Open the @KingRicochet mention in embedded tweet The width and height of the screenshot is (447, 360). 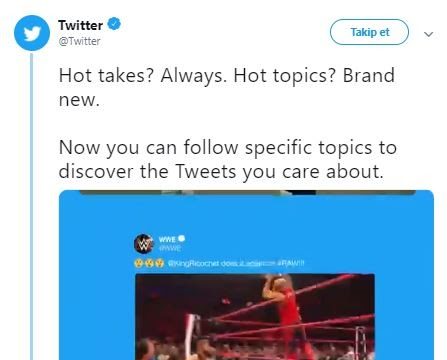point(193,263)
